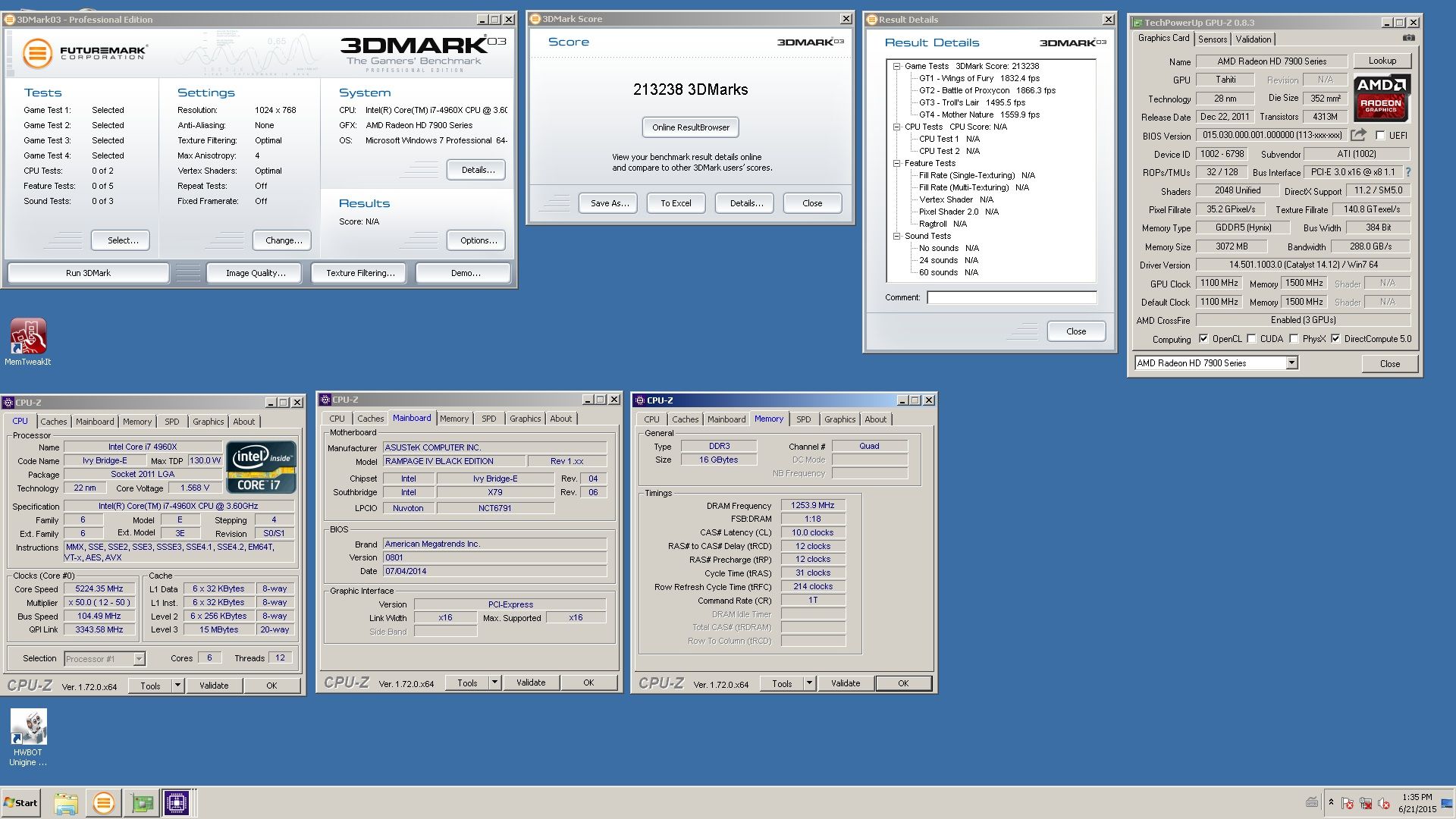
Task: Collapse the Feature Tests tree node
Action: (896, 163)
